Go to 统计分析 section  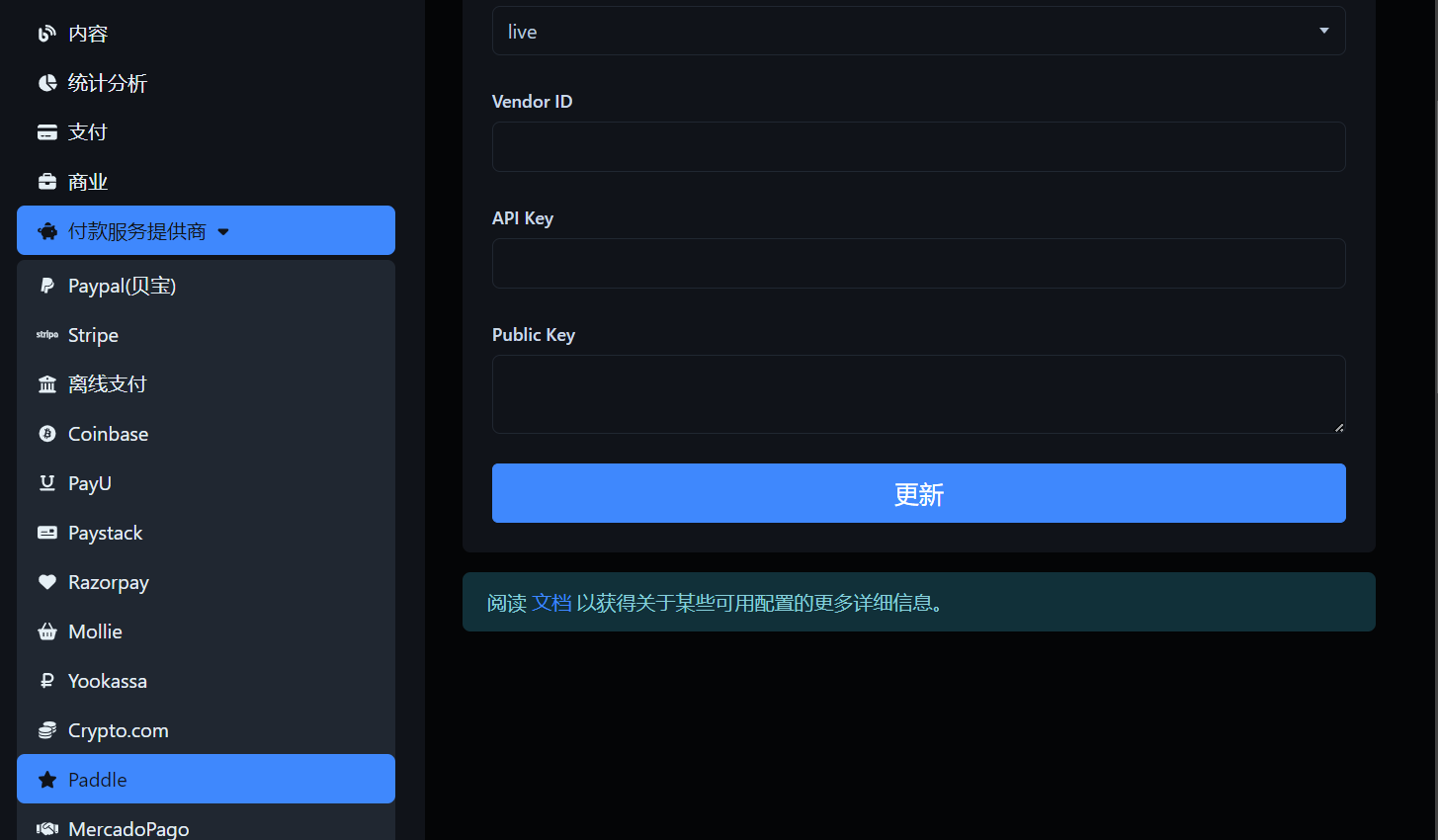click(206, 83)
